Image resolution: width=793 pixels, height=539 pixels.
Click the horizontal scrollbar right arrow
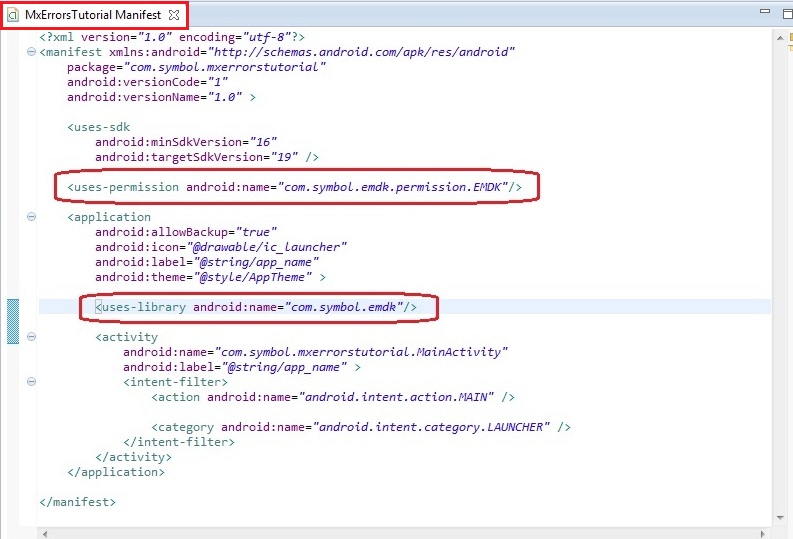point(763,533)
